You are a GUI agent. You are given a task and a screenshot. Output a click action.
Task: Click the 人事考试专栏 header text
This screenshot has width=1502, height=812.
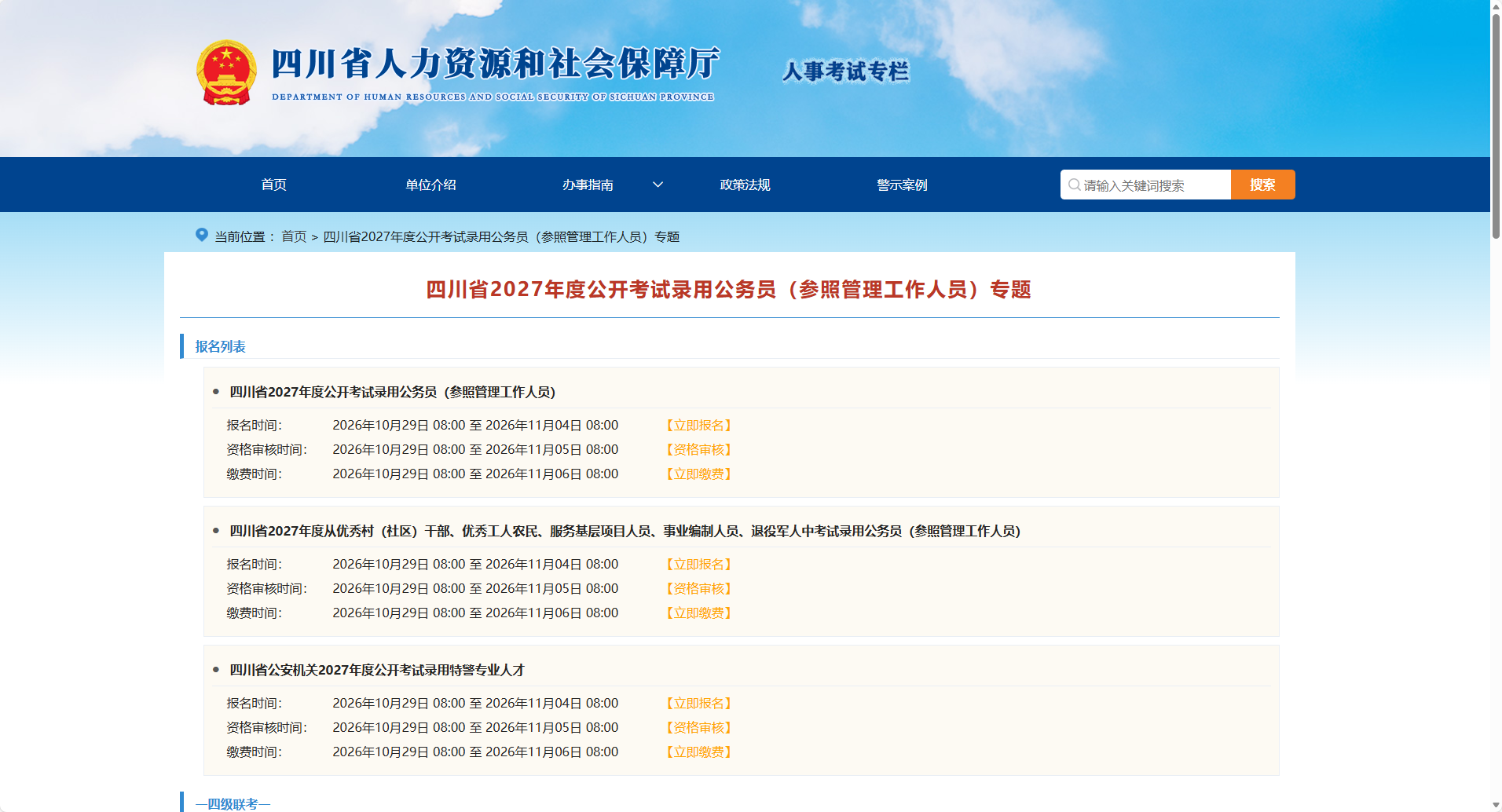tap(845, 71)
